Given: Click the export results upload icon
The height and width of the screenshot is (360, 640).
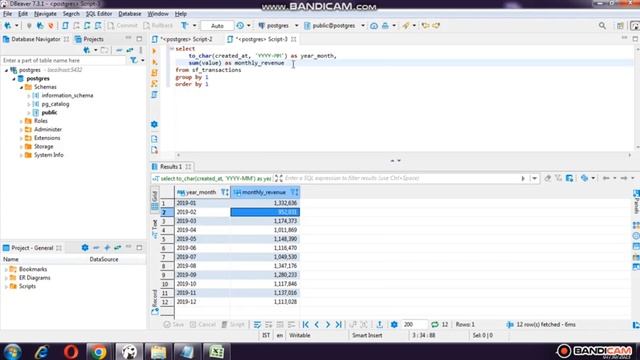Looking at the screenshot, I should tap(380, 324).
